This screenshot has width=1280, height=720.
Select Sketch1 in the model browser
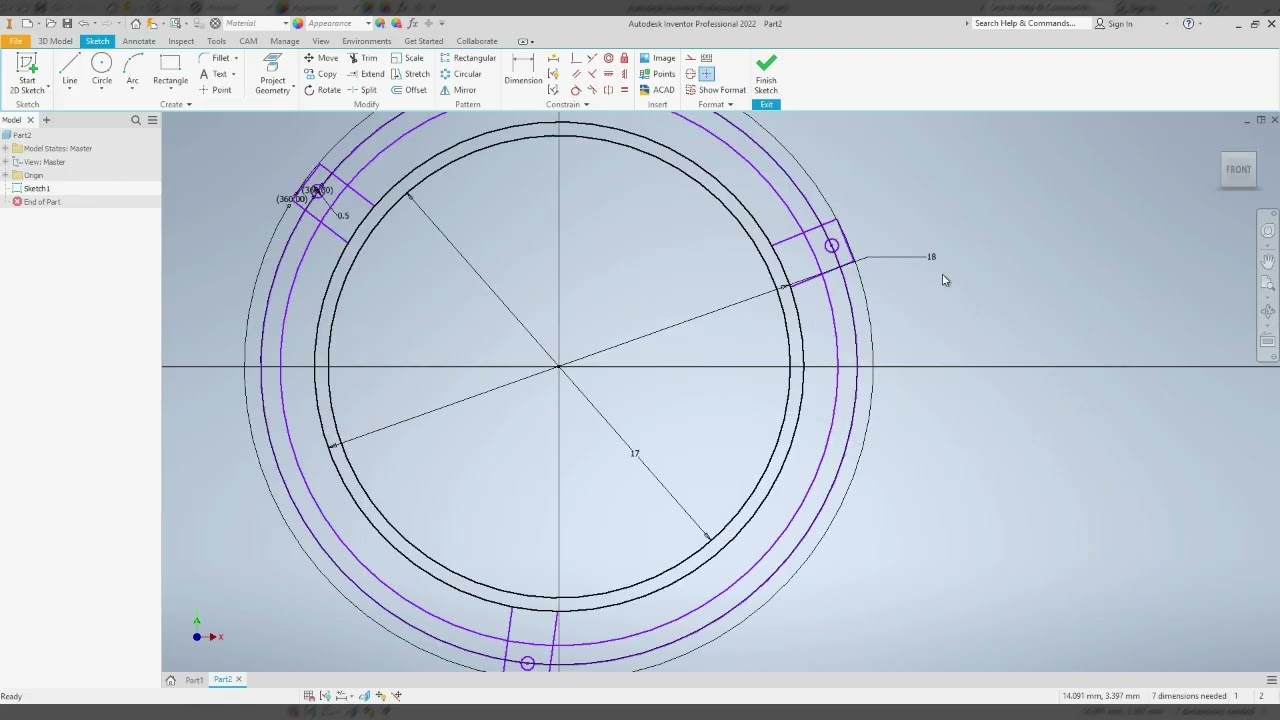[x=37, y=188]
